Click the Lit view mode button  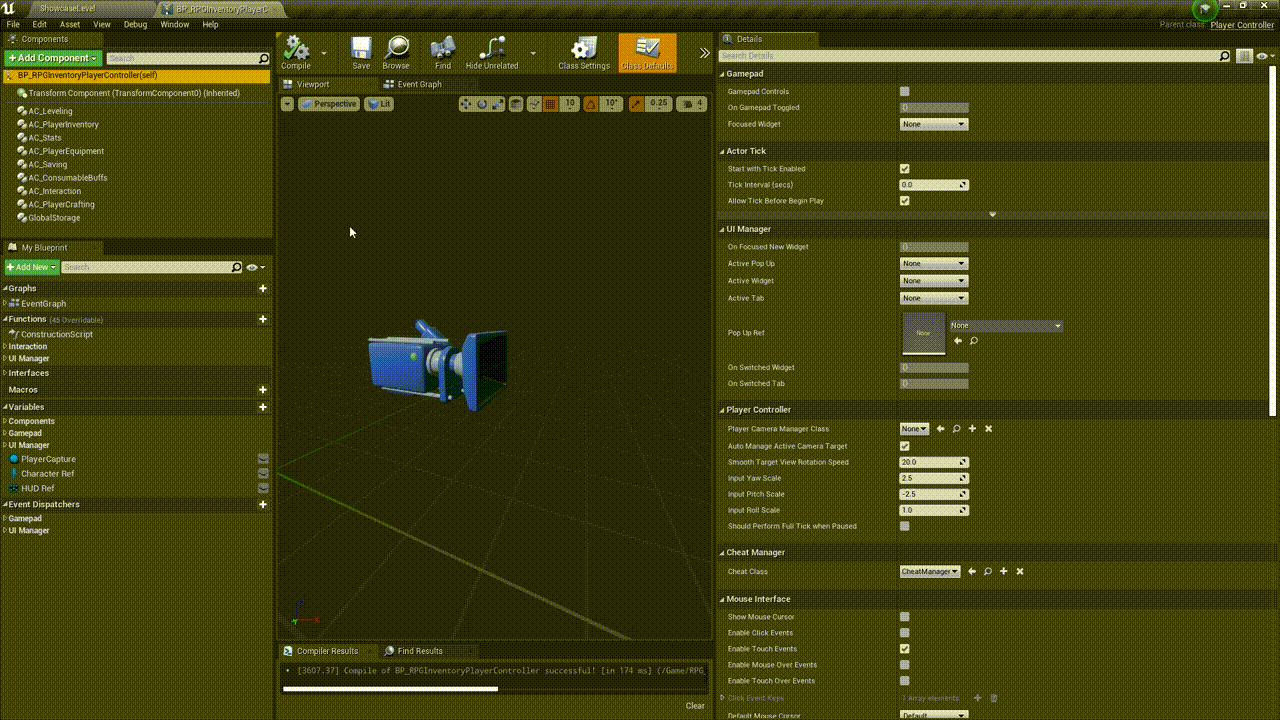[379, 104]
